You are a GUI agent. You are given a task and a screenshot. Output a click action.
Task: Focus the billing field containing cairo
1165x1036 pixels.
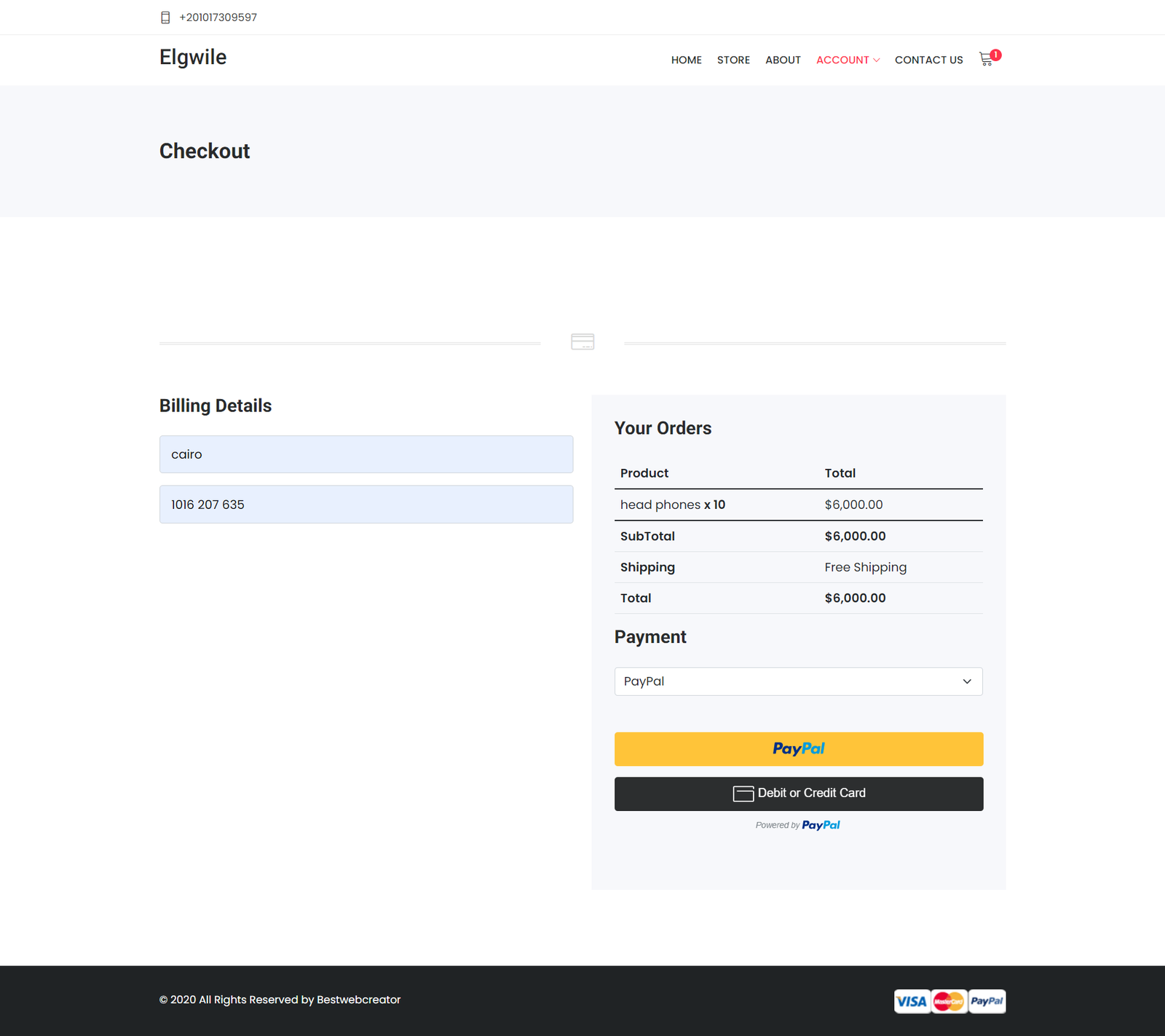(x=366, y=454)
